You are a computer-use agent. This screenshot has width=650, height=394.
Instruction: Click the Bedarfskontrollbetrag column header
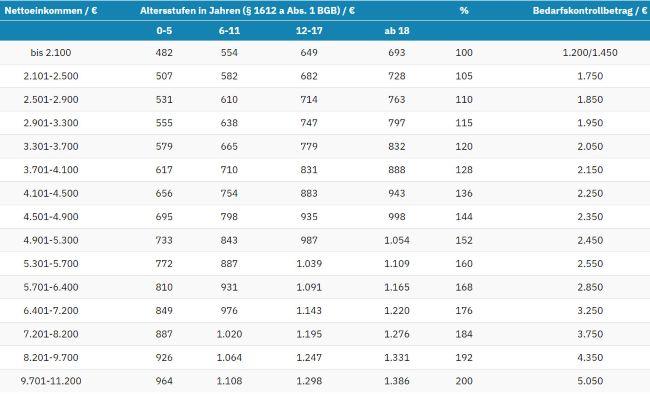pos(589,11)
